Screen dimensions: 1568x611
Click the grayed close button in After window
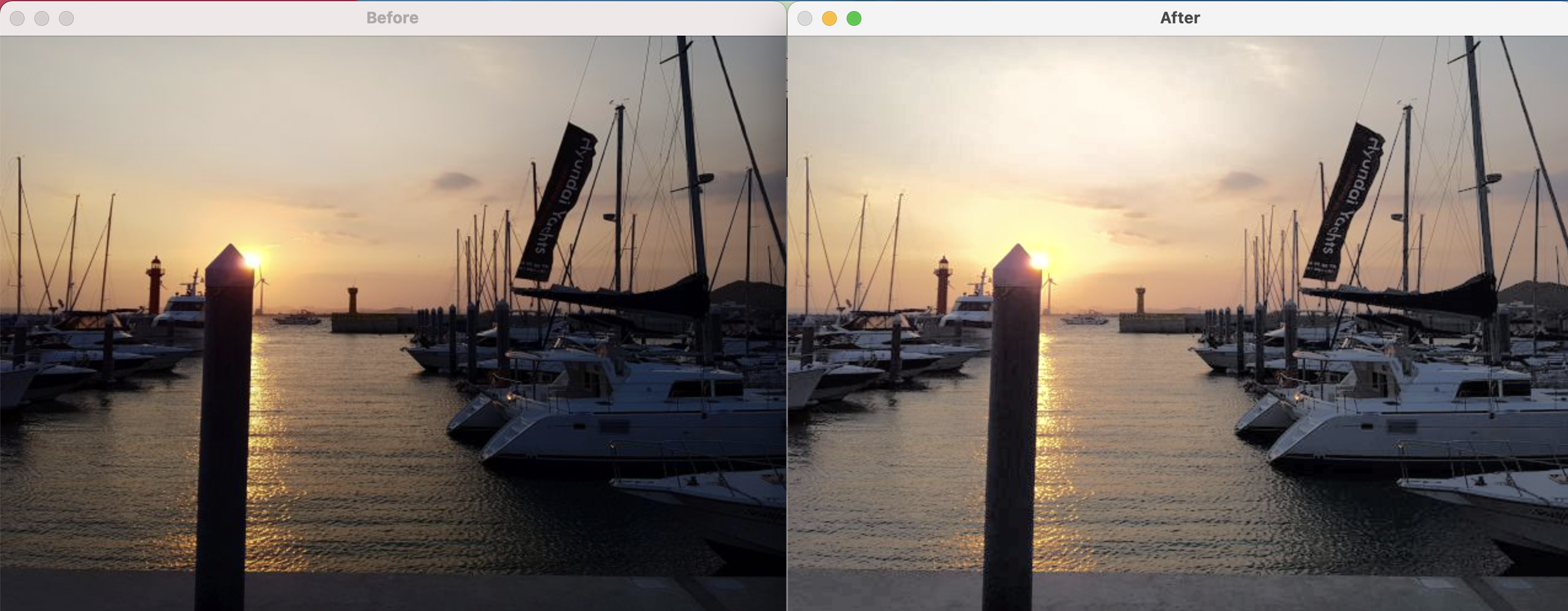coord(805,18)
